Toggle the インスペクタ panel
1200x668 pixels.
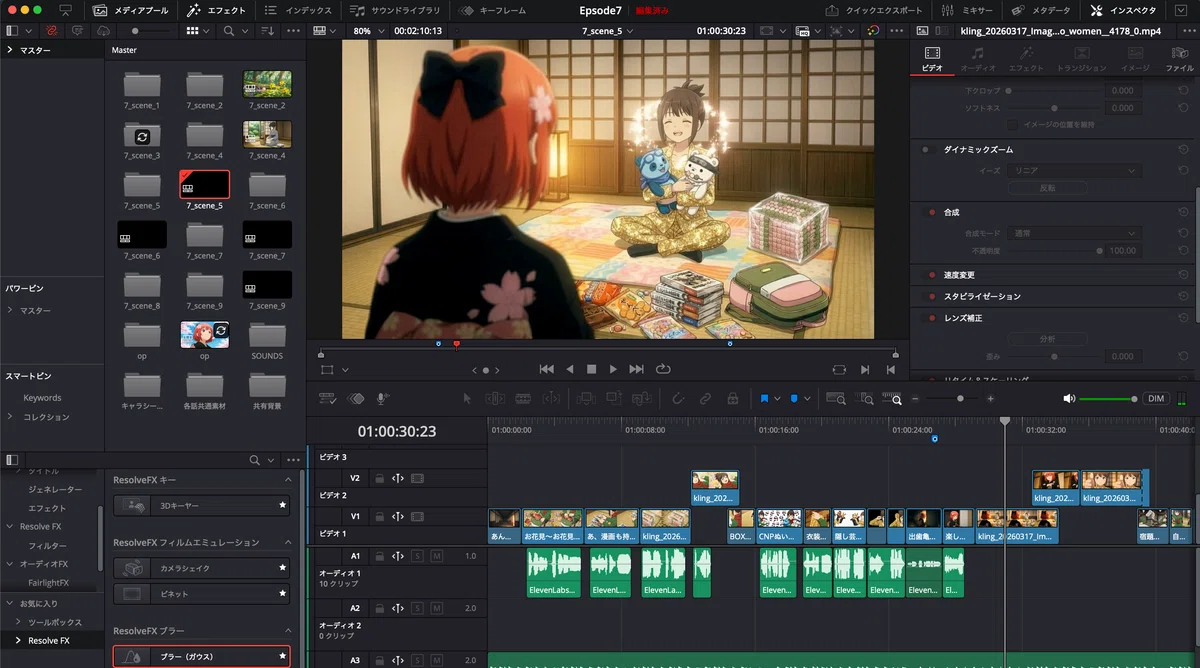(x=1125, y=10)
